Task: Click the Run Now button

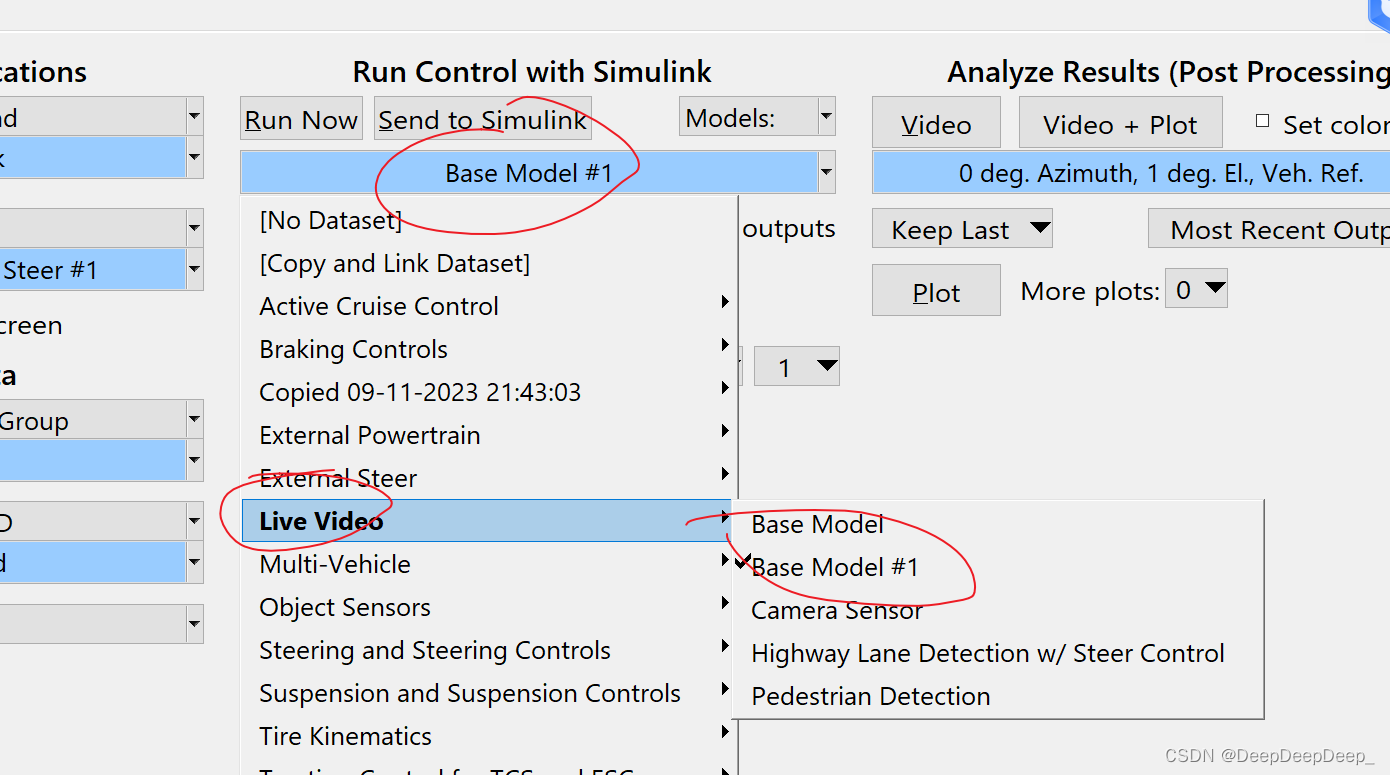Action: click(300, 118)
